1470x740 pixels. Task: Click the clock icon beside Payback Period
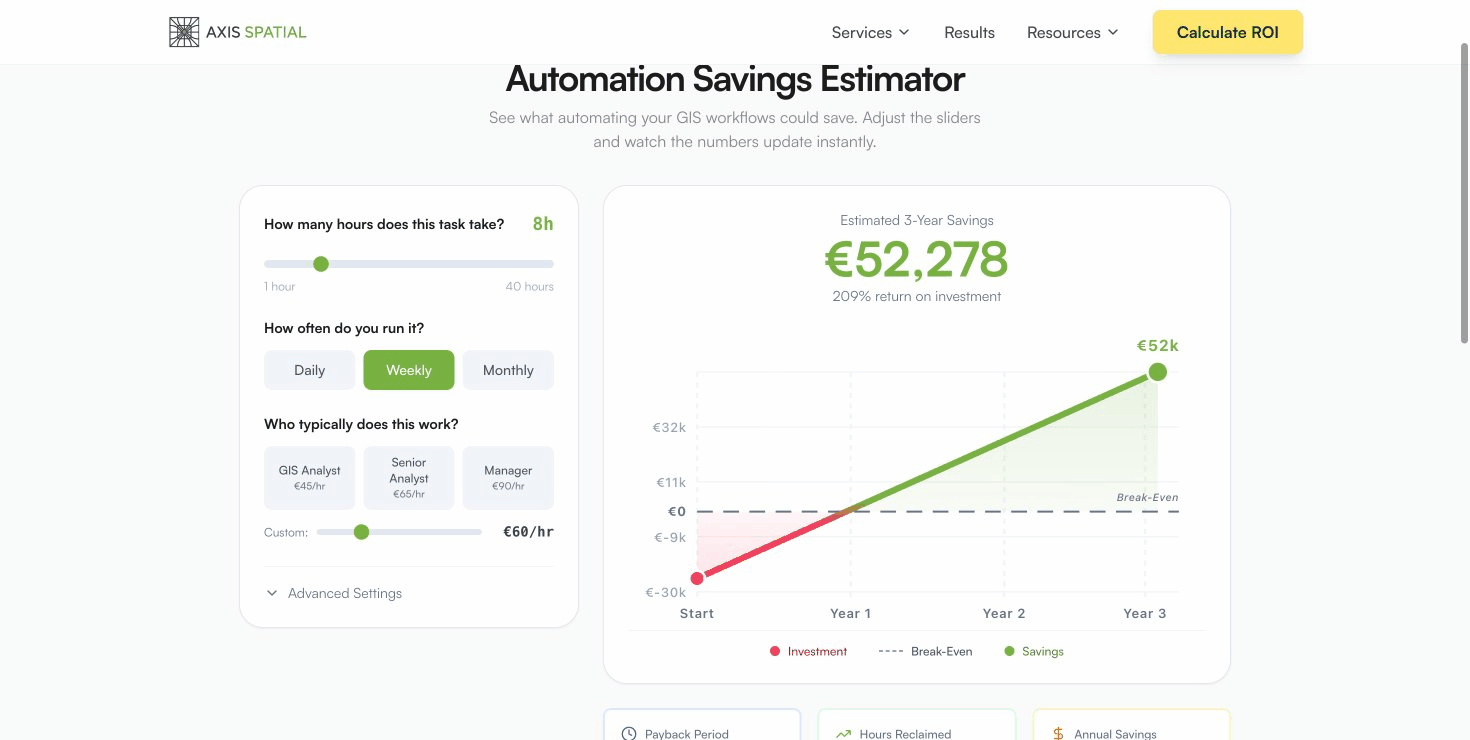point(629,733)
